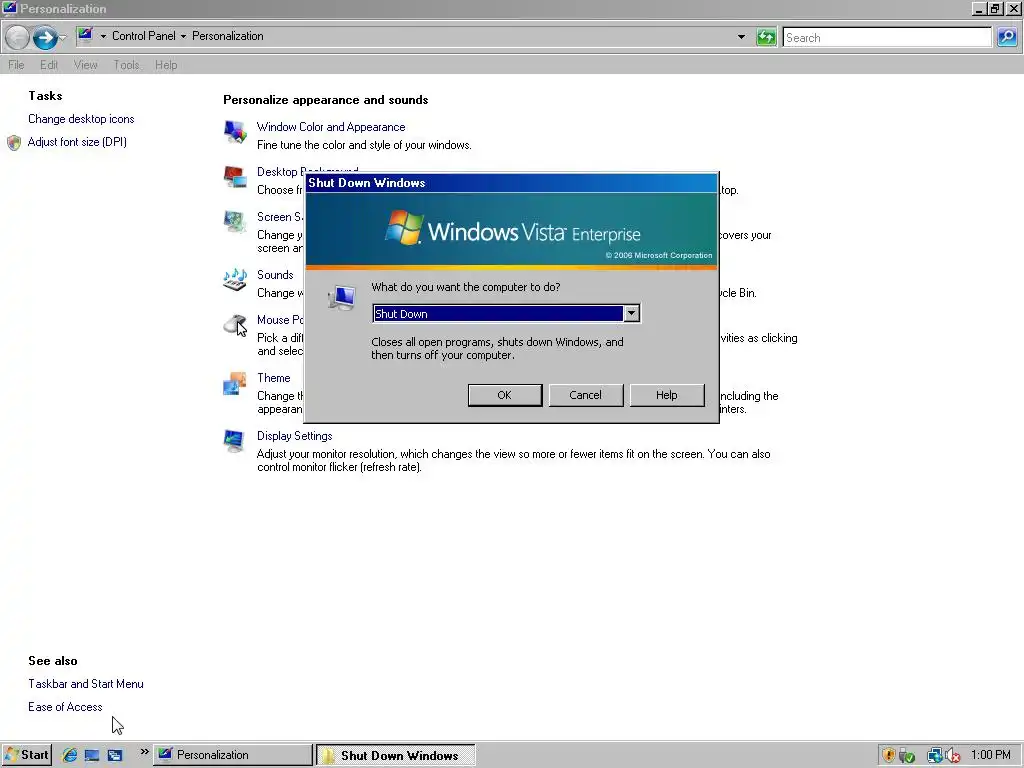Click the Display Settings monitor icon
Image resolution: width=1024 pixels, height=768 pixels.
point(235,441)
